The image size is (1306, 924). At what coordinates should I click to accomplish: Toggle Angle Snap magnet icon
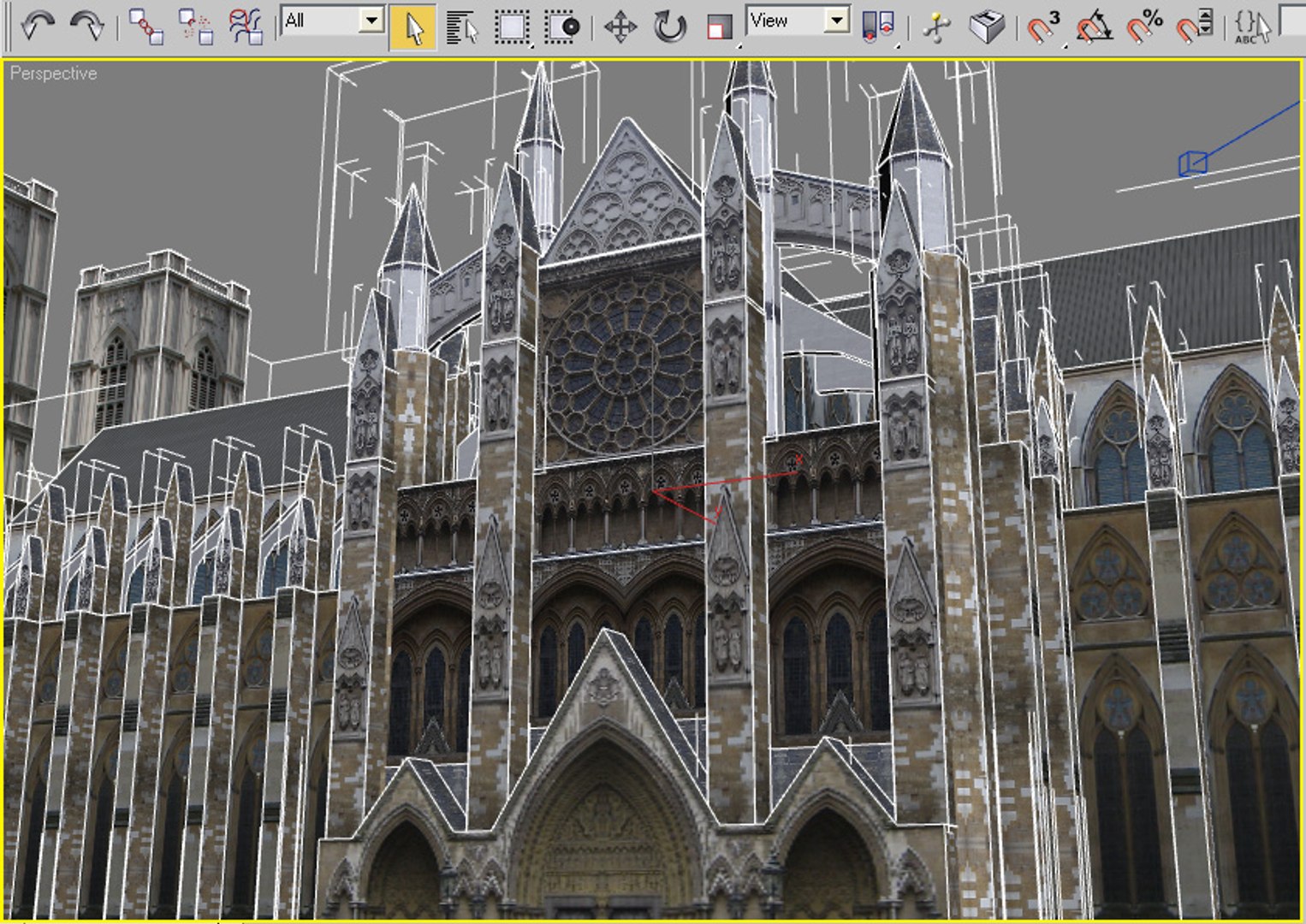[x=1094, y=27]
